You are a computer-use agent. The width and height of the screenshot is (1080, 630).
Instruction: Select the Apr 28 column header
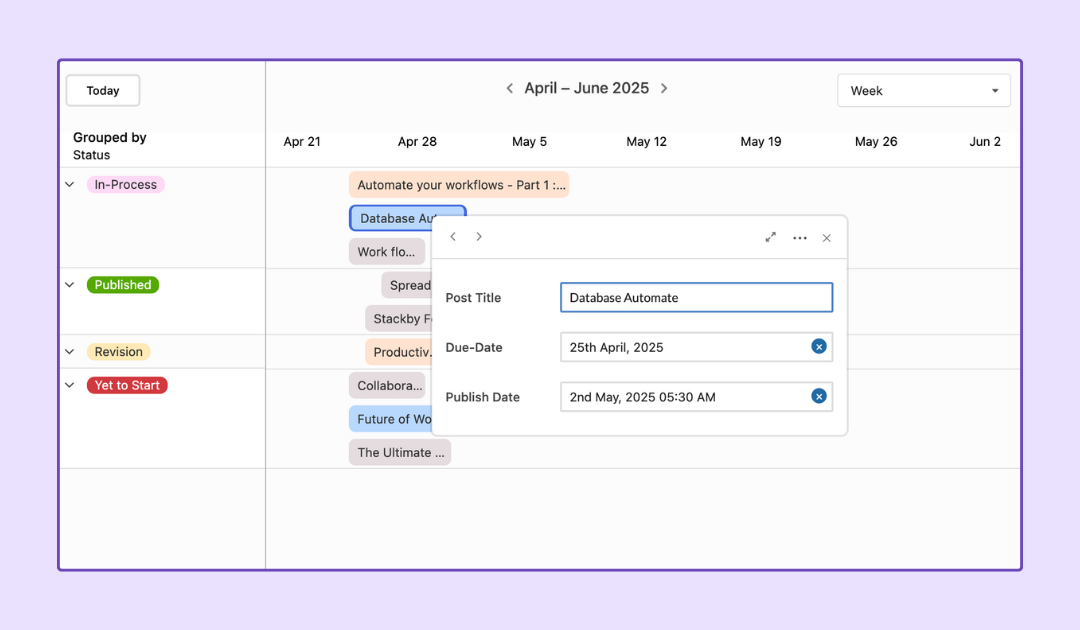pyautogui.click(x=417, y=141)
